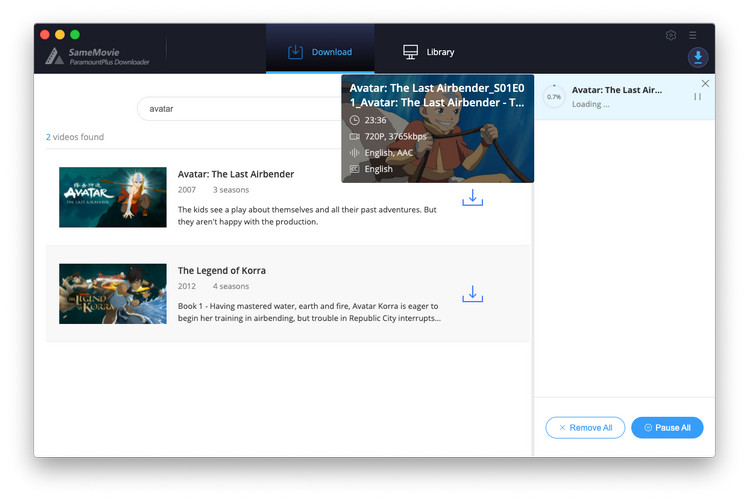
Task: Click the "4 seasons" label
Action: tap(231, 287)
